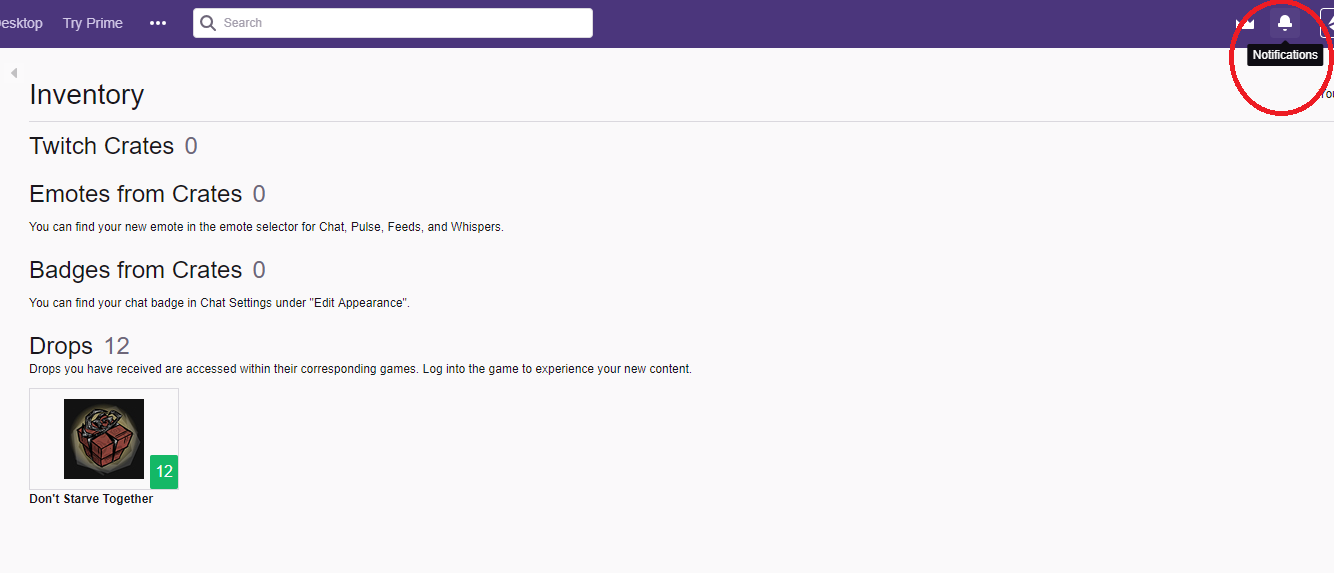
Task: Open the Try Prime link
Action: 93,23
